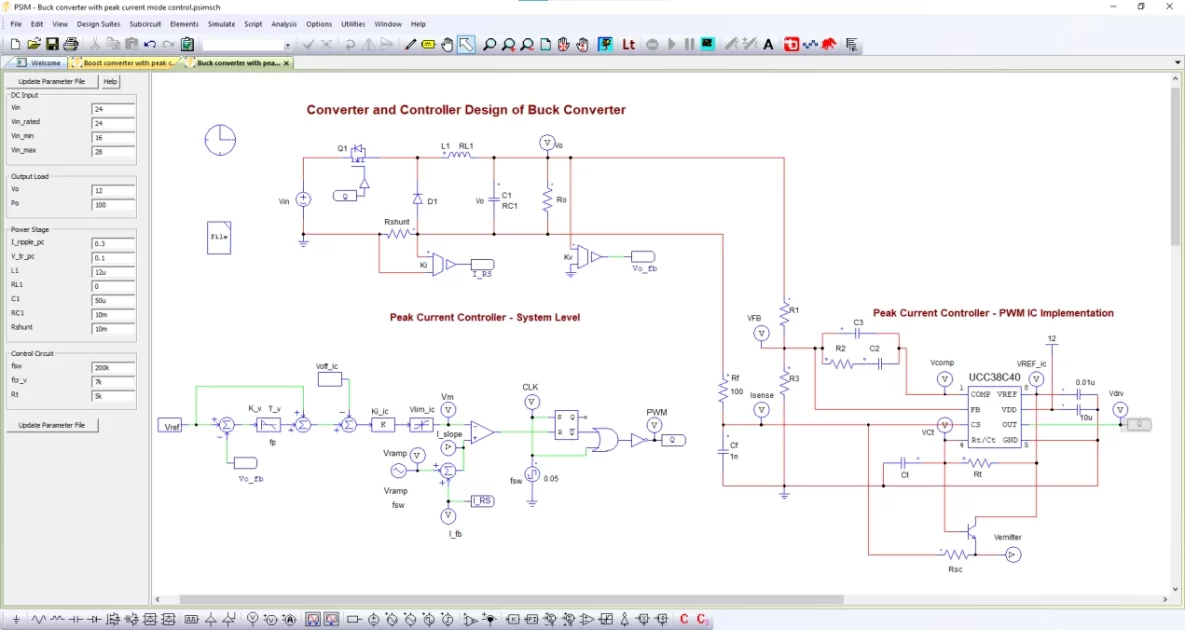The image size is (1185, 630).
Task: Click the text 'A' tool icon
Action: point(769,44)
